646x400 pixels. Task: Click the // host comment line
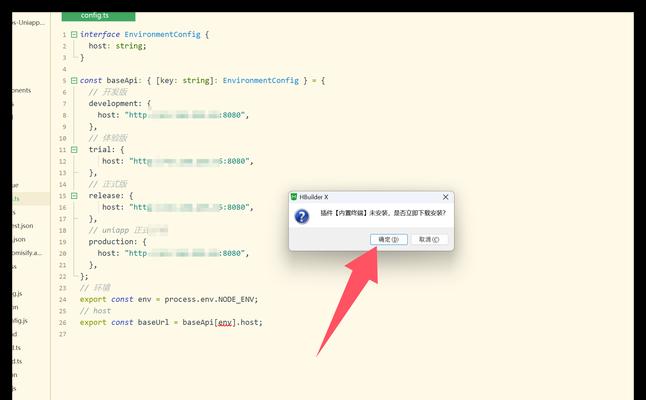tap(95, 311)
